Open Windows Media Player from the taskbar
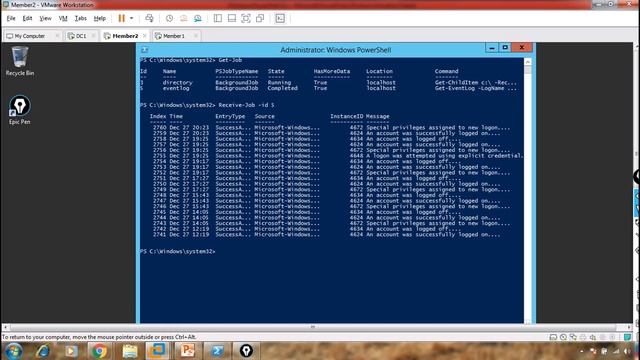 71,351
